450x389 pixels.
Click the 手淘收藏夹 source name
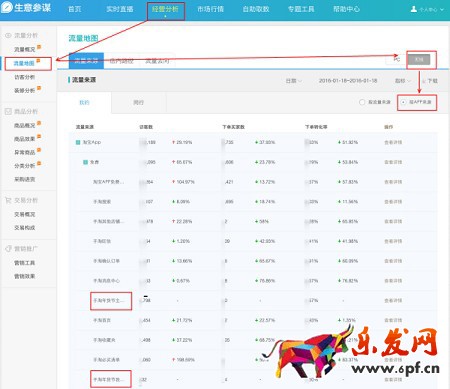click(x=104, y=340)
